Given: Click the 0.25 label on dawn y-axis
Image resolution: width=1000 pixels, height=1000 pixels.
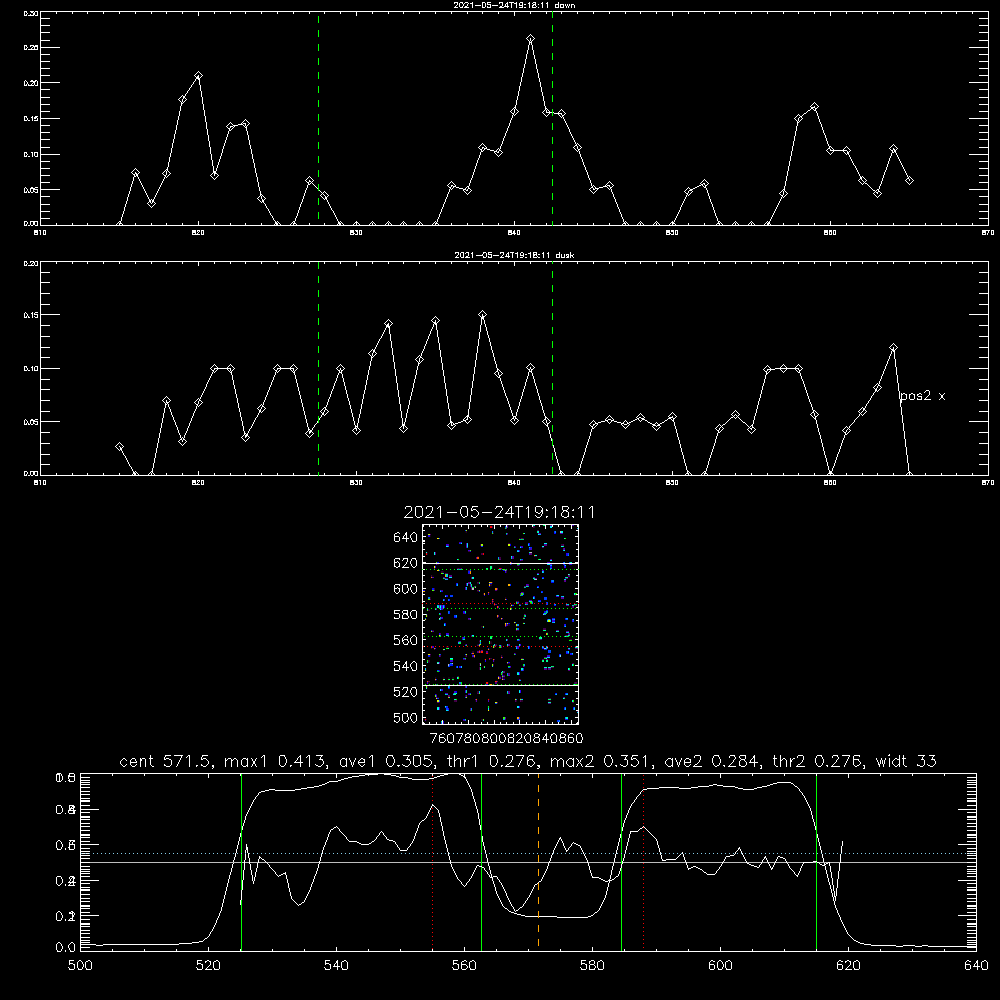Looking at the screenshot, I should click(x=31, y=48).
